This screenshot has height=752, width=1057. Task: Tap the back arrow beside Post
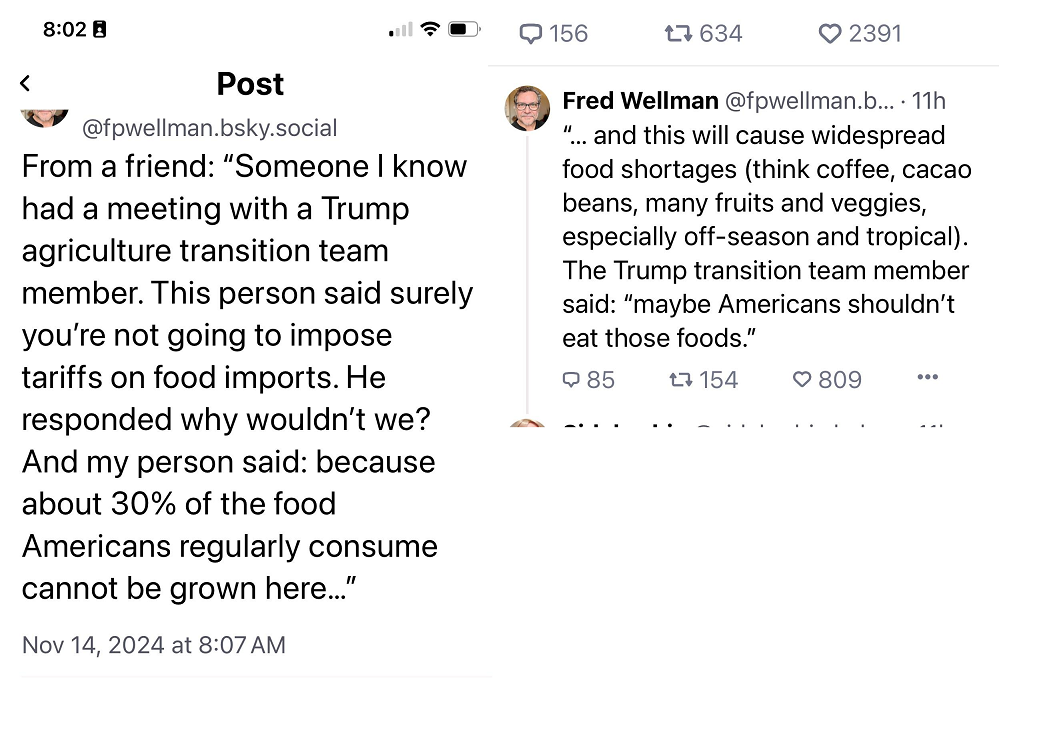point(26,83)
